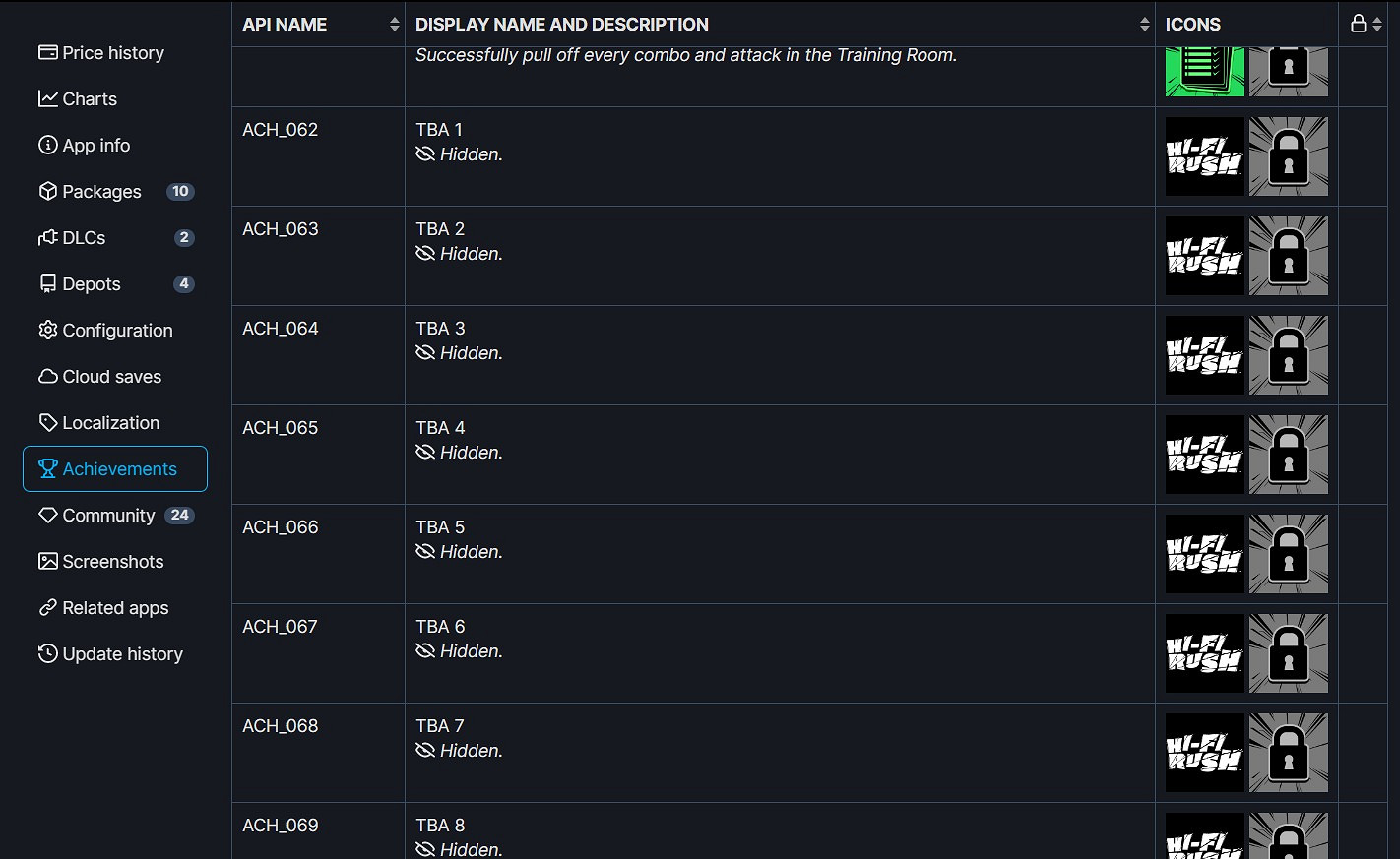
Task: Click the App info icon
Action: click(47, 146)
